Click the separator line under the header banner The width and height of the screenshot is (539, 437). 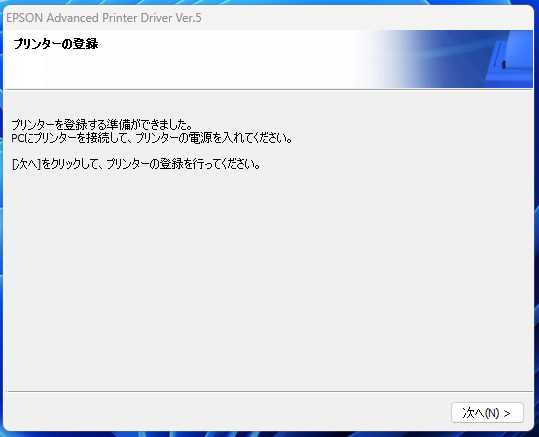[x=269, y=89]
